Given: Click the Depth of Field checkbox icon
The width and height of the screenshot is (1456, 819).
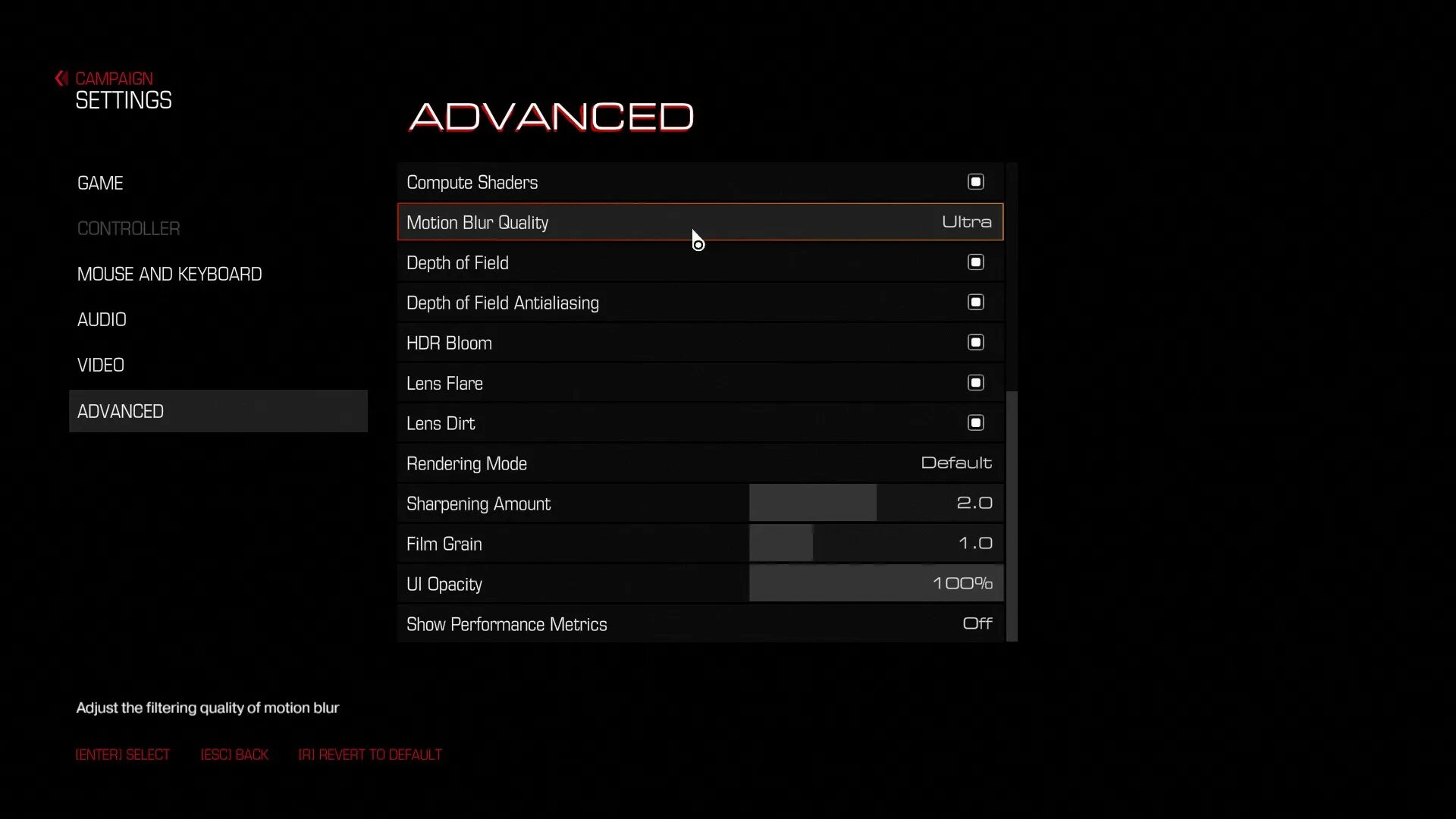Looking at the screenshot, I should tap(975, 262).
